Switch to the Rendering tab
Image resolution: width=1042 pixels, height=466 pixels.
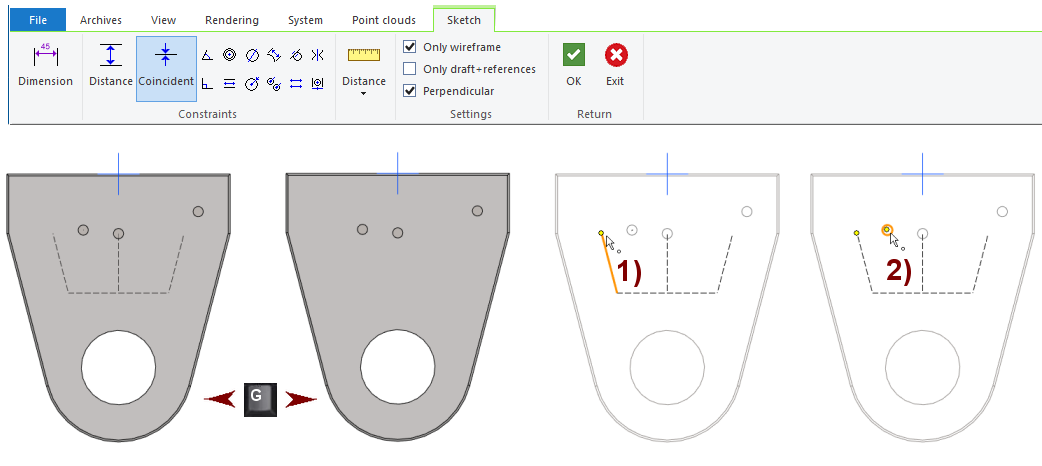[x=231, y=20]
